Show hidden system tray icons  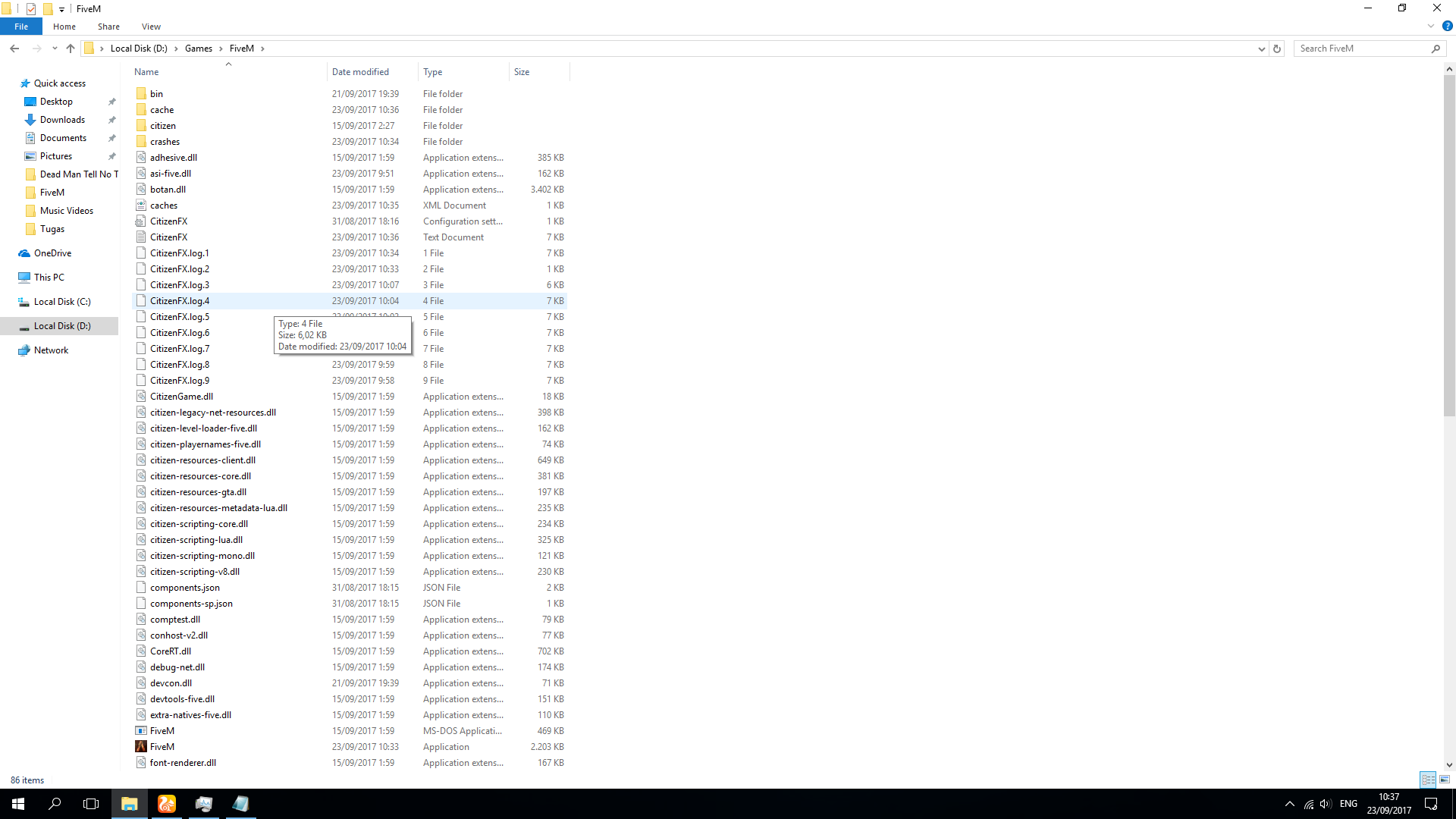1290,804
